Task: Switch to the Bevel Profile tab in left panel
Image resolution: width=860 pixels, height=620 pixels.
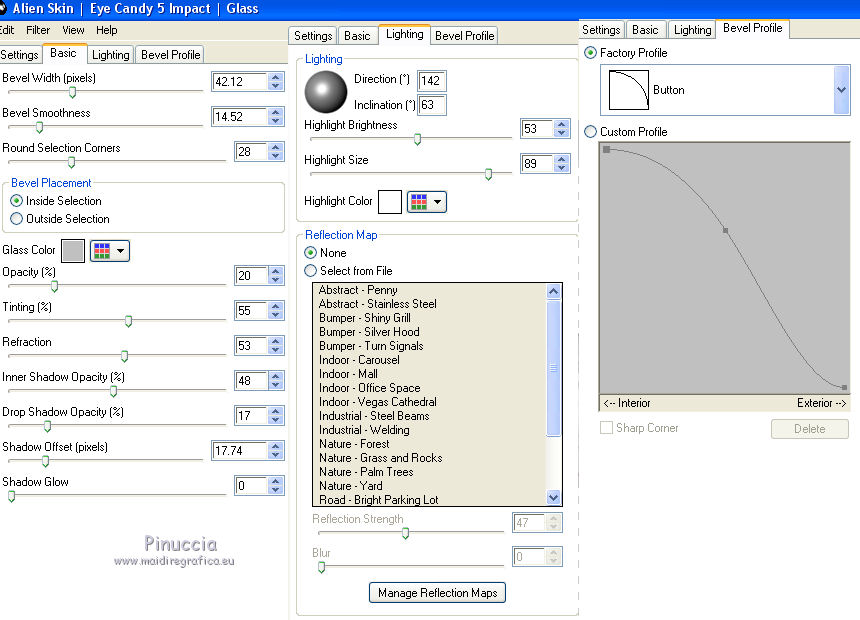Action: tap(170, 55)
